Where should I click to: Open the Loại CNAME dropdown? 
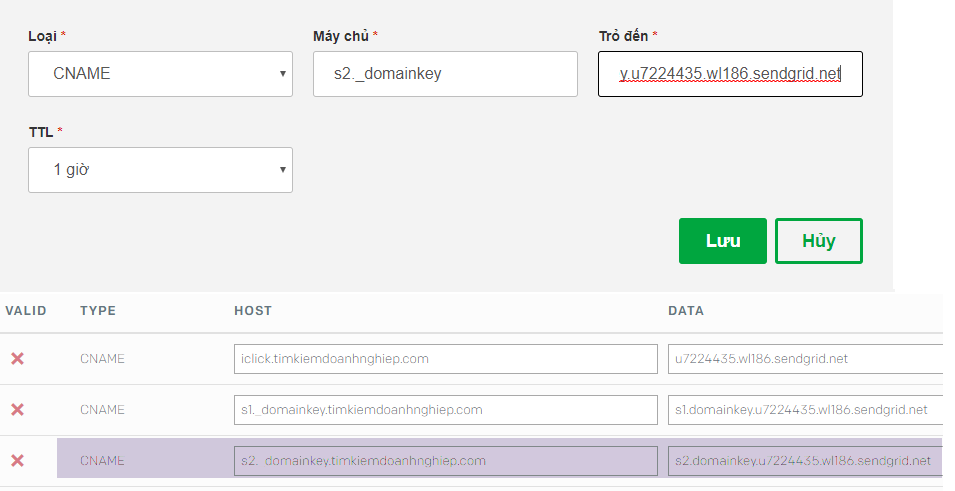click(x=160, y=74)
